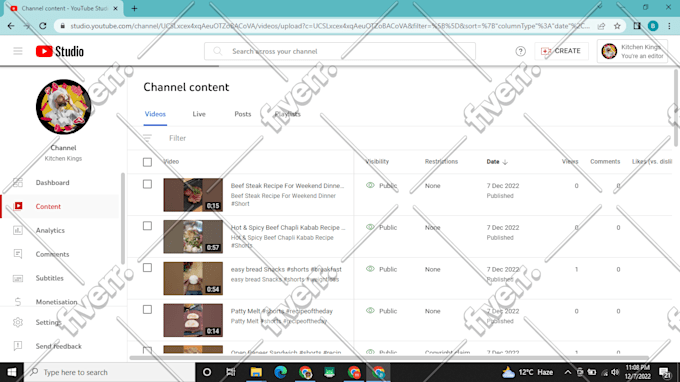Open the Chrome side panel icon
The height and width of the screenshot is (382, 680).
(x=637, y=26)
